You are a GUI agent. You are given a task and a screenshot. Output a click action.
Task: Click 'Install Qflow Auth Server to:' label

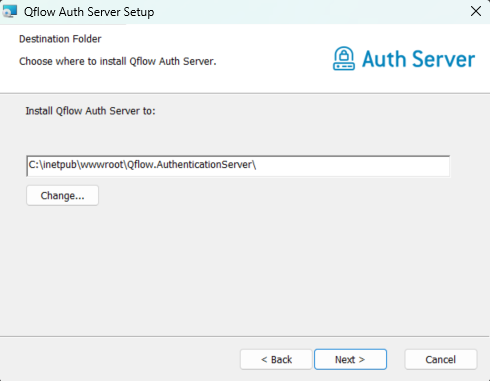91,111
